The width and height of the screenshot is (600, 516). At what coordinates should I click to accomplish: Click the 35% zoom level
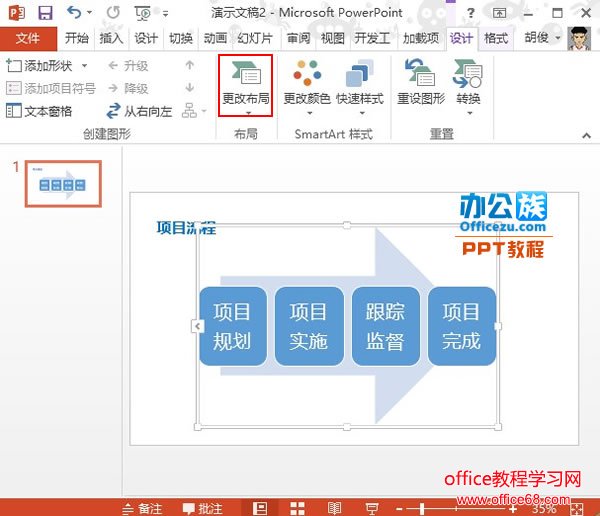pos(544,509)
